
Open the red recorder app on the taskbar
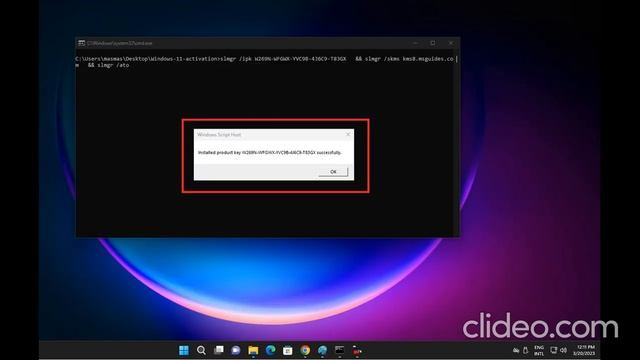357,350
